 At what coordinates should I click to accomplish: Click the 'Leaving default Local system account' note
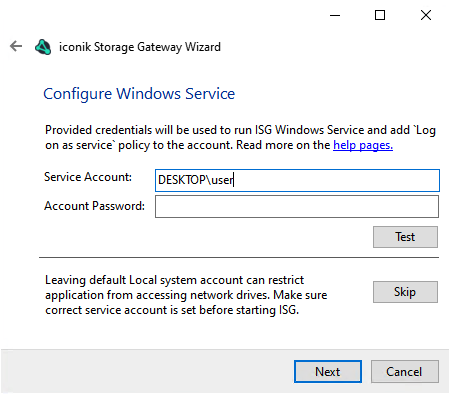(x=186, y=295)
